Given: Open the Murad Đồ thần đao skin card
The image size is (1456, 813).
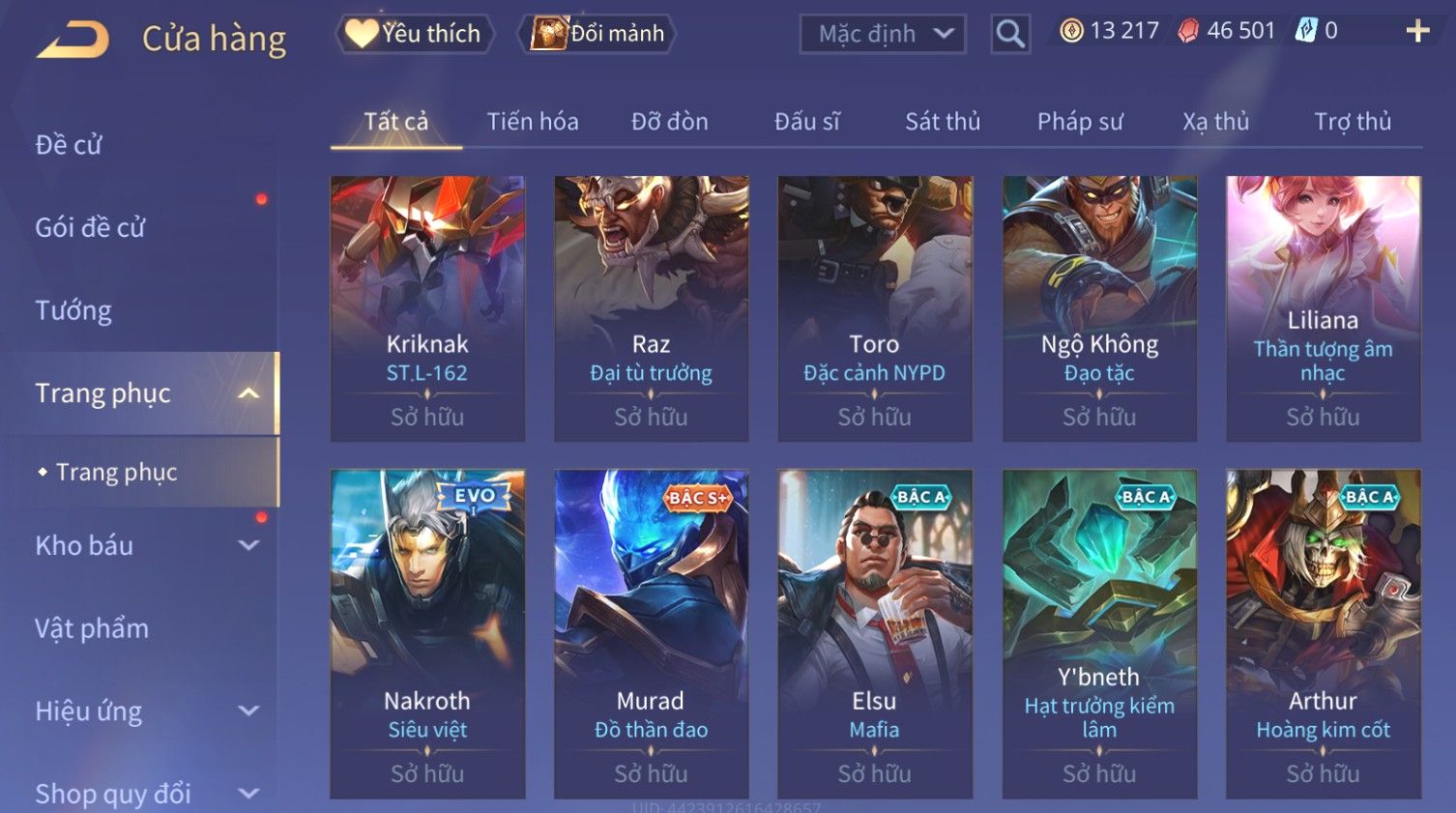Looking at the screenshot, I should 651,633.
